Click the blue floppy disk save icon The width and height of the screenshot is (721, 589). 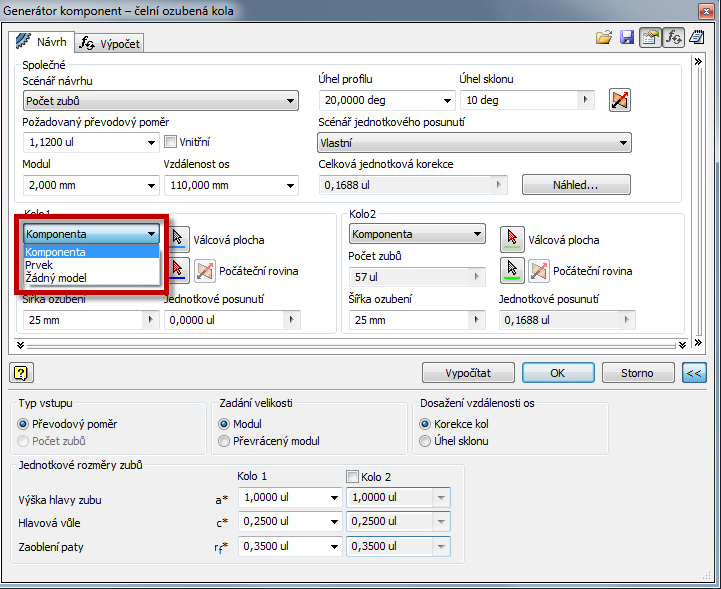[x=627, y=37]
